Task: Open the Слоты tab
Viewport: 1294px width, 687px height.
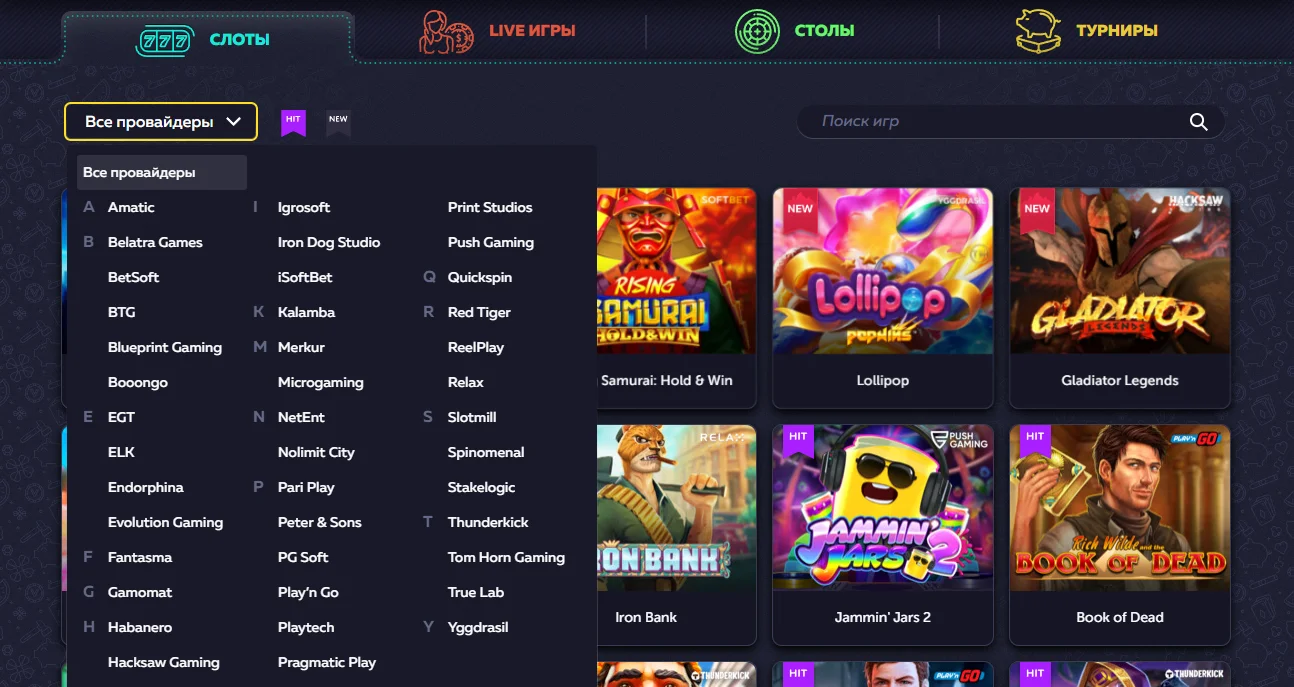Action: pyautogui.click(x=207, y=38)
